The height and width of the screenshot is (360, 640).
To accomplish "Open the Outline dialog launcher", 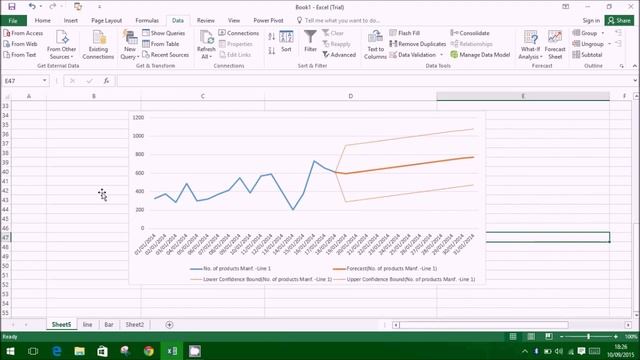I will [x=622, y=66].
